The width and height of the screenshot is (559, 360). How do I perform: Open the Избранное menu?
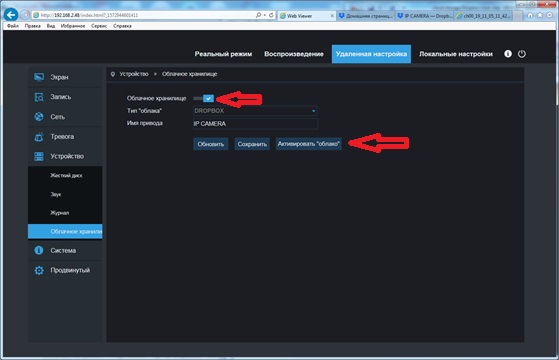coord(73,26)
